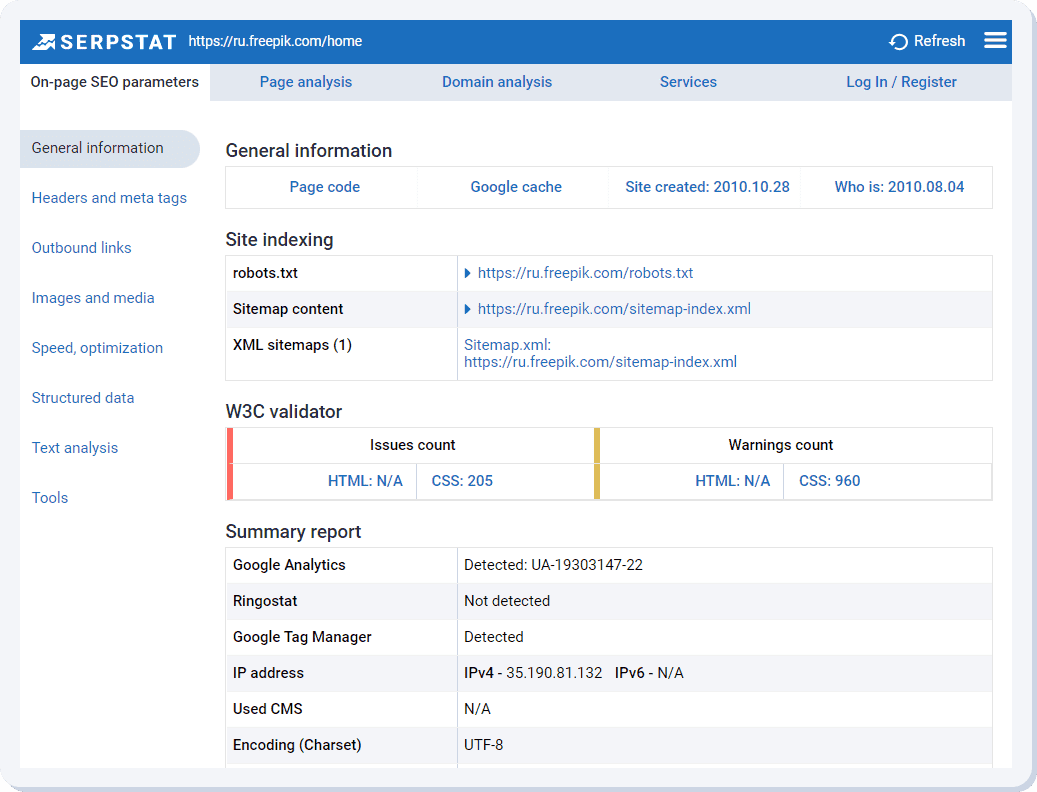Click the General information page heading
This screenshot has height=792, width=1037.
click(x=309, y=151)
